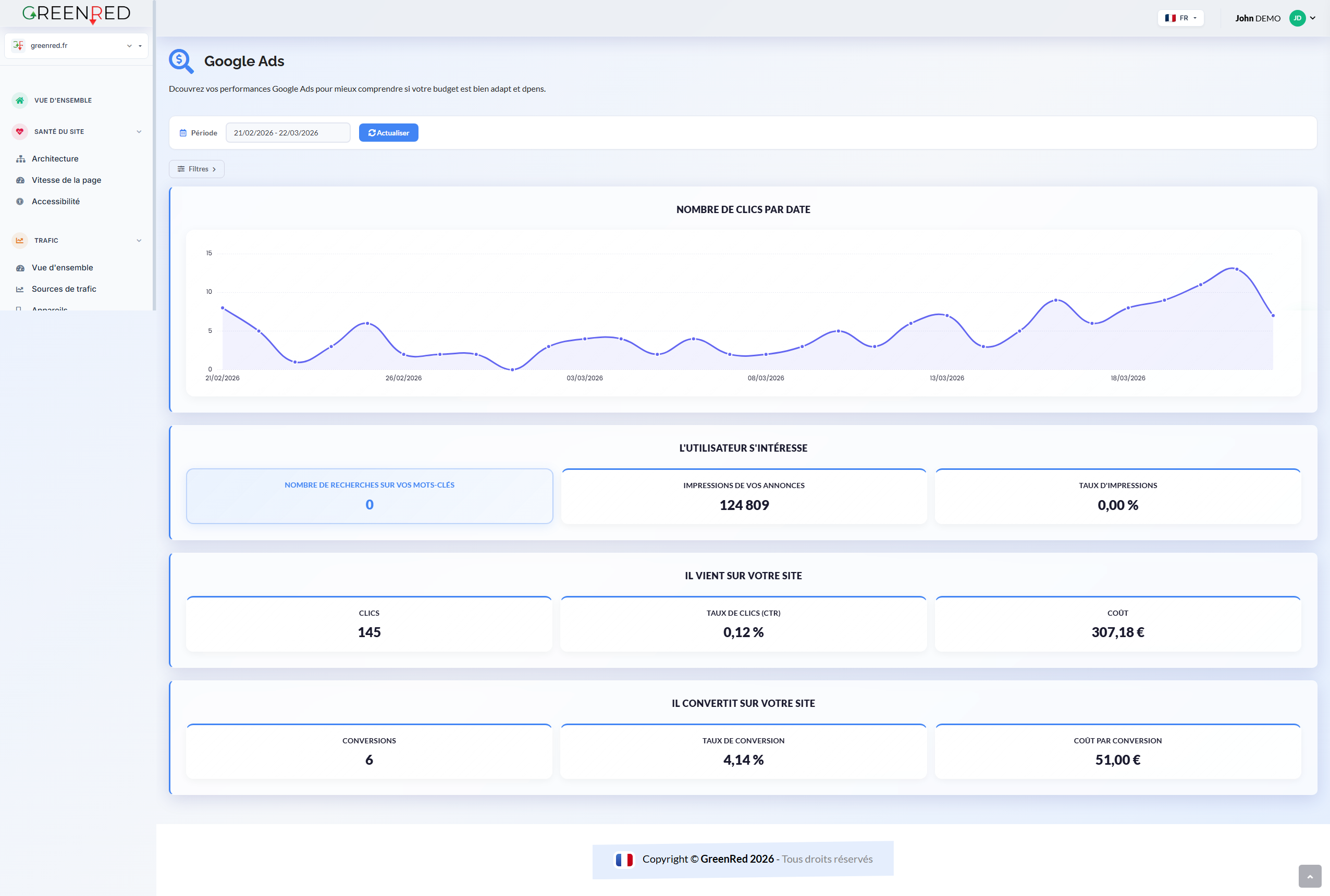Viewport: 1330px width, 896px height.
Task: Select the heartbeat icon for Santé du site
Action: (x=20, y=131)
